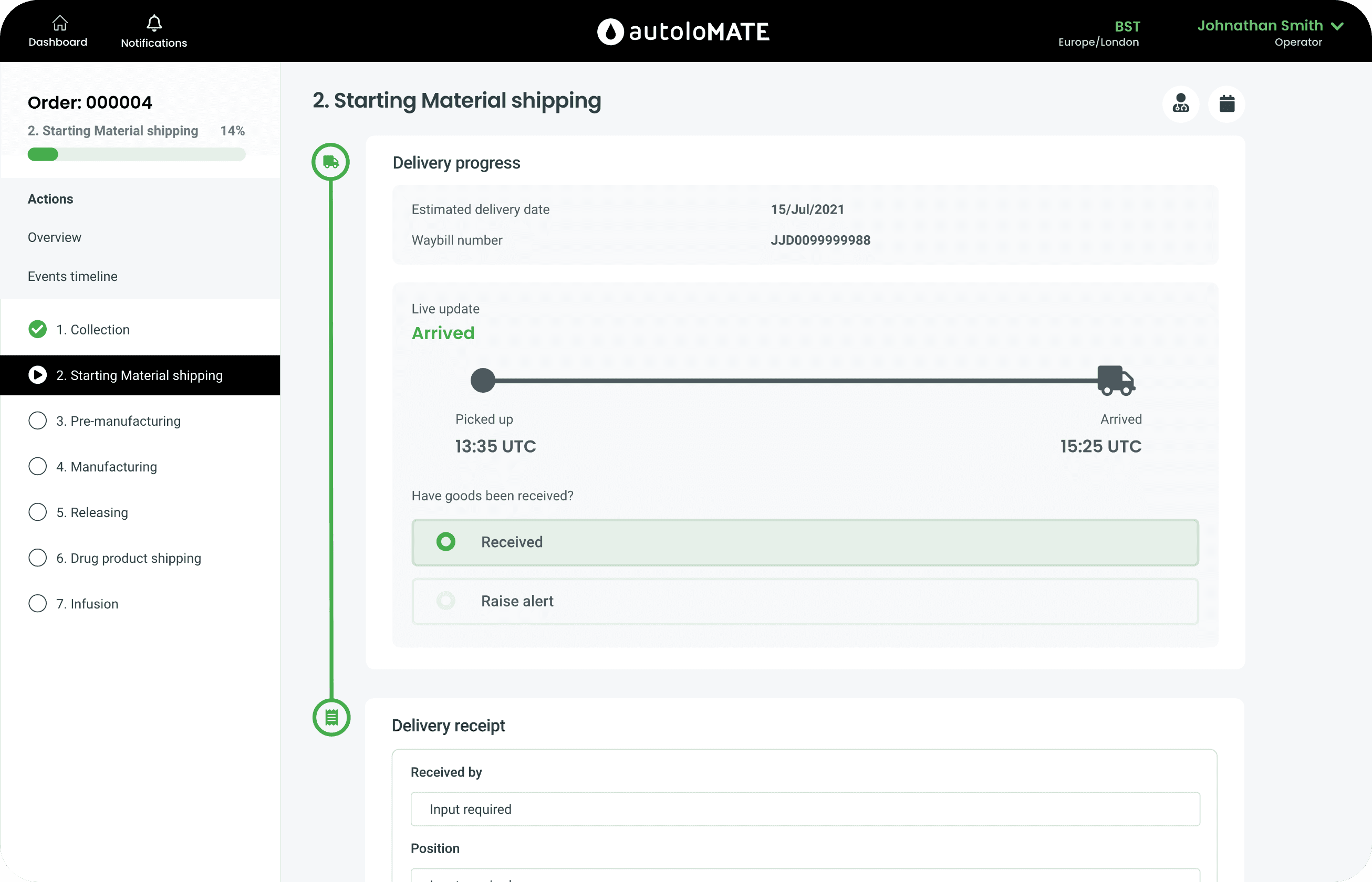Click the green truck timeline step icon
Screen dimensions: 1372x882
click(330, 162)
